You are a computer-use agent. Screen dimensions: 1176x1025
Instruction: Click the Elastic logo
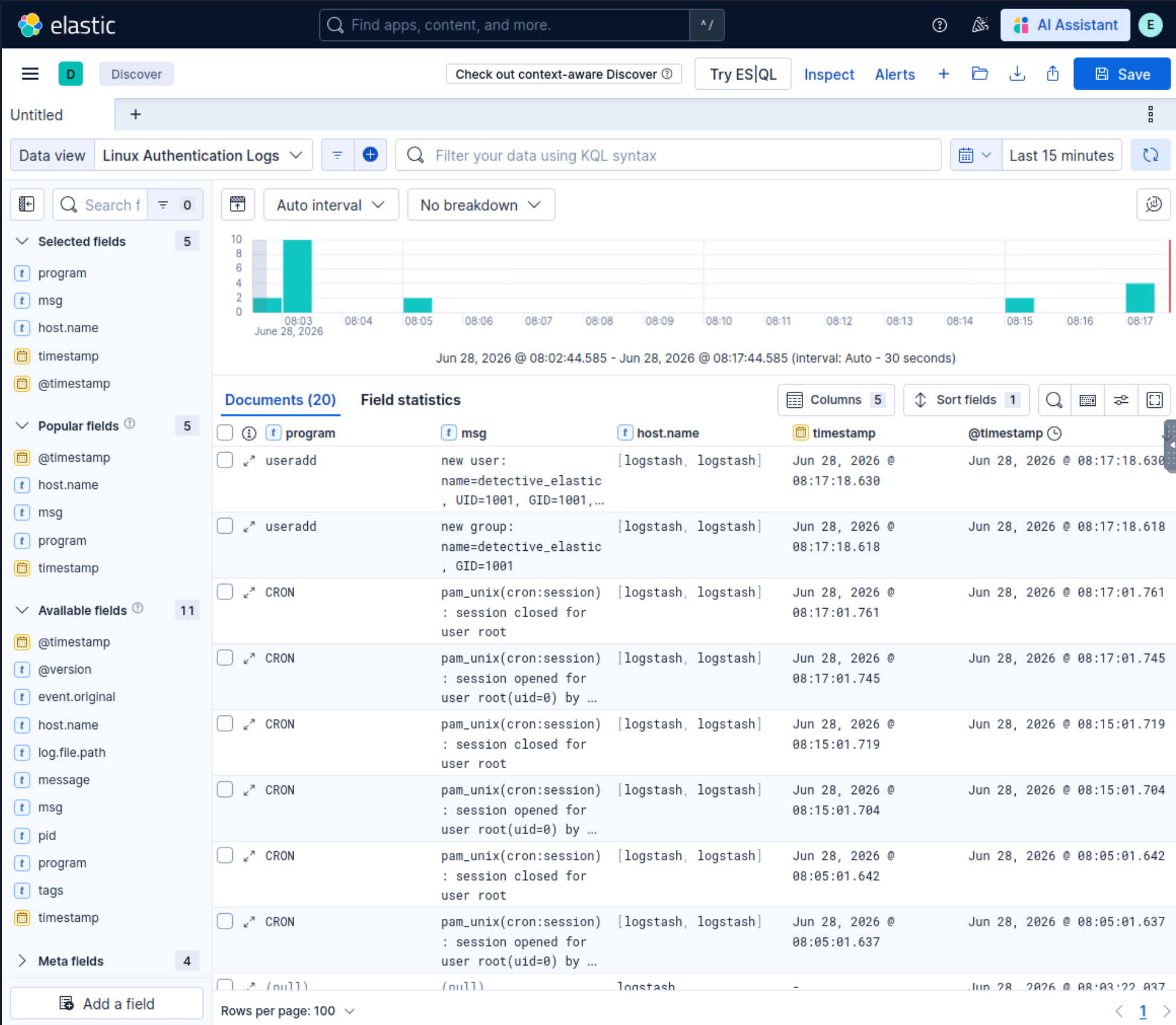point(66,25)
